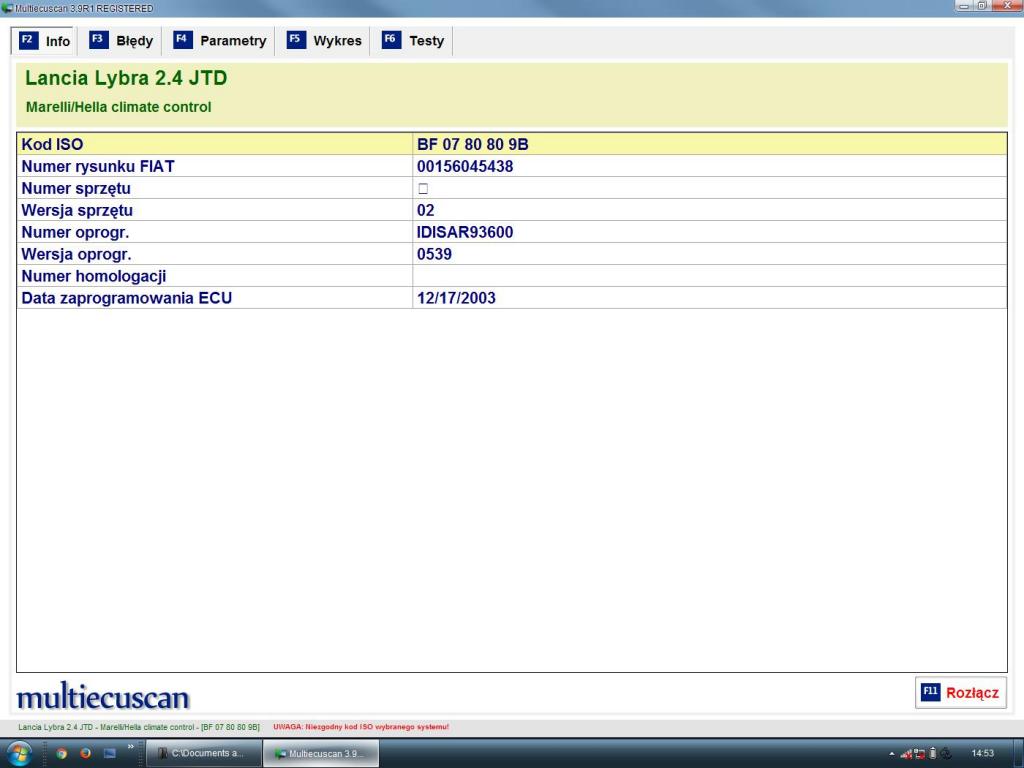Click the multiecuscan logo
Viewport: 1024px width, 768px height.
point(103,696)
